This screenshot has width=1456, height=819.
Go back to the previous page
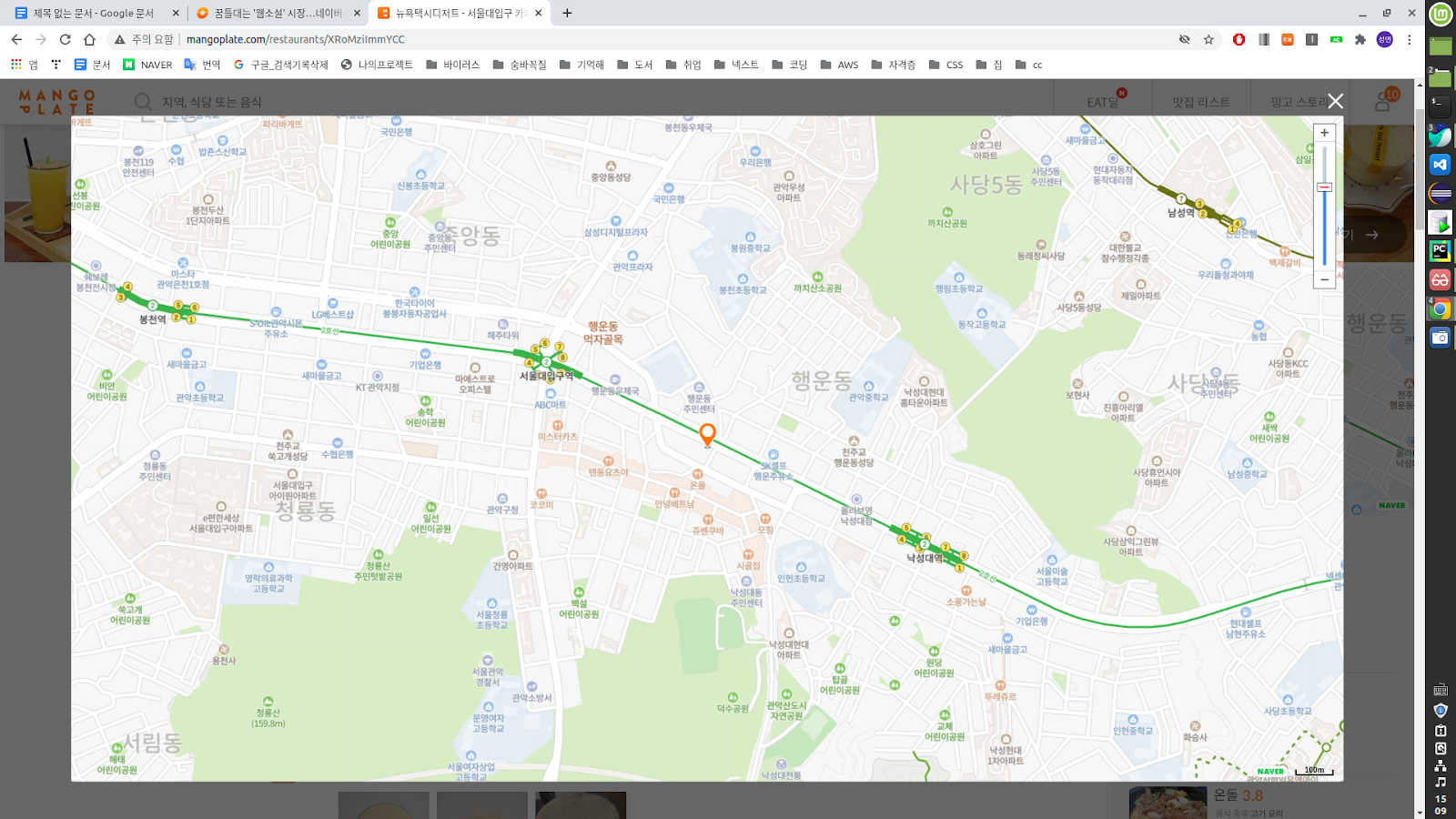point(16,39)
